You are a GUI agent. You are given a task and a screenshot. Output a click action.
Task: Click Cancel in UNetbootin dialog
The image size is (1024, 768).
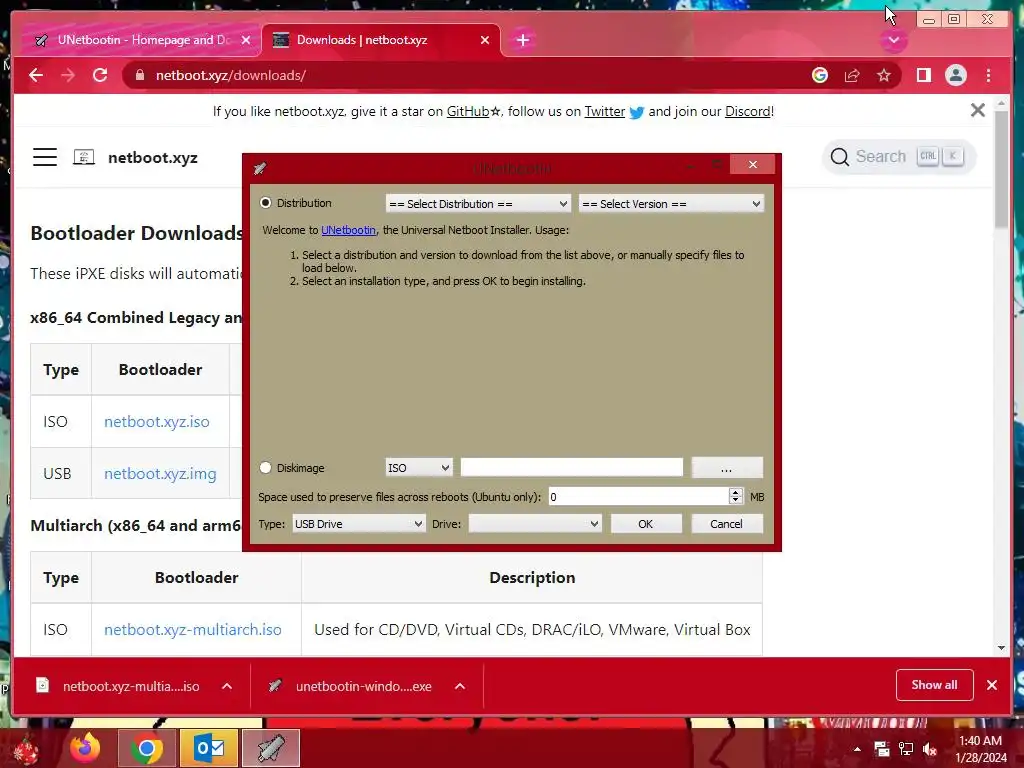tap(726, 524)
